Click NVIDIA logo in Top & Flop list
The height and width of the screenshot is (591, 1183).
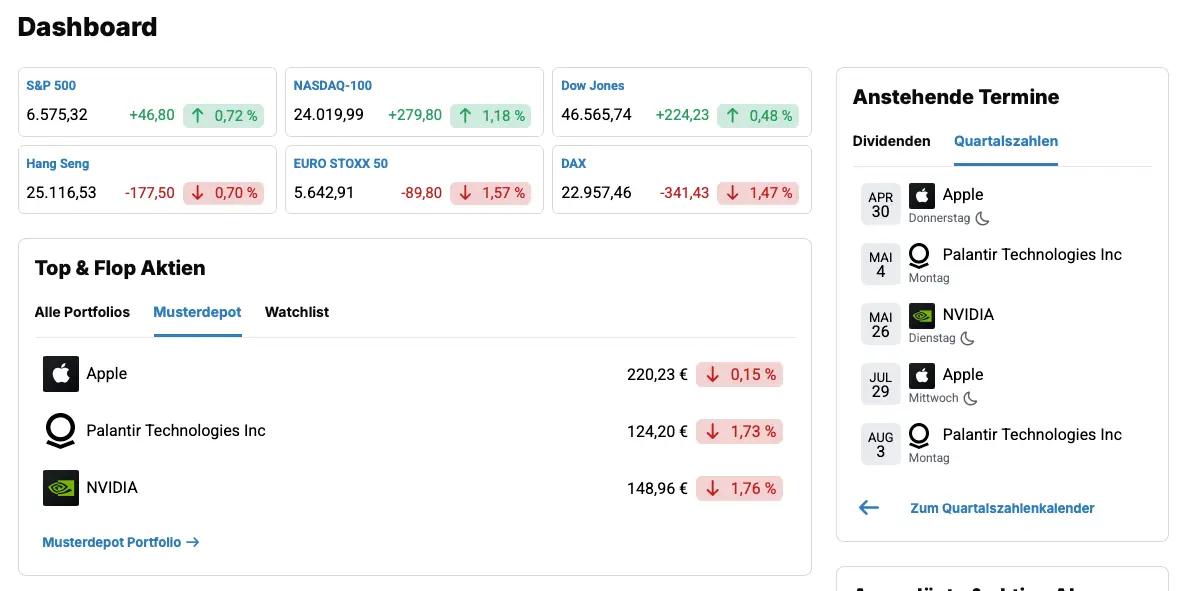pyautogui.click(x=60, y=488)
